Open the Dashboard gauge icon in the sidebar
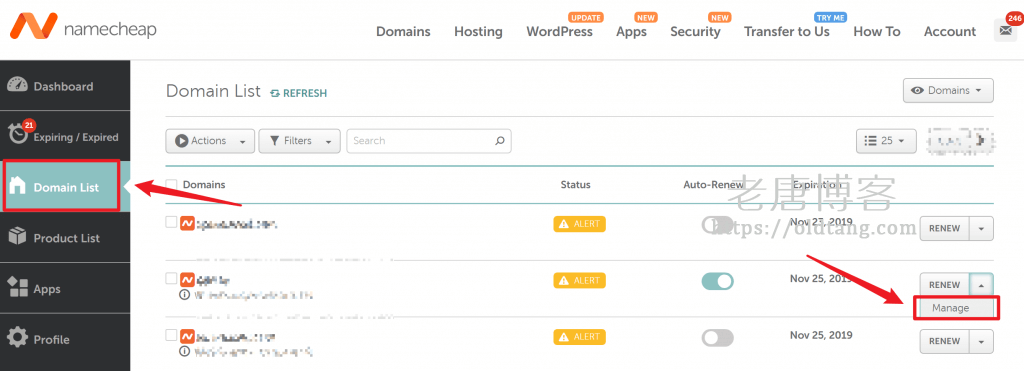1024x371 pixels. coord(18,86)
